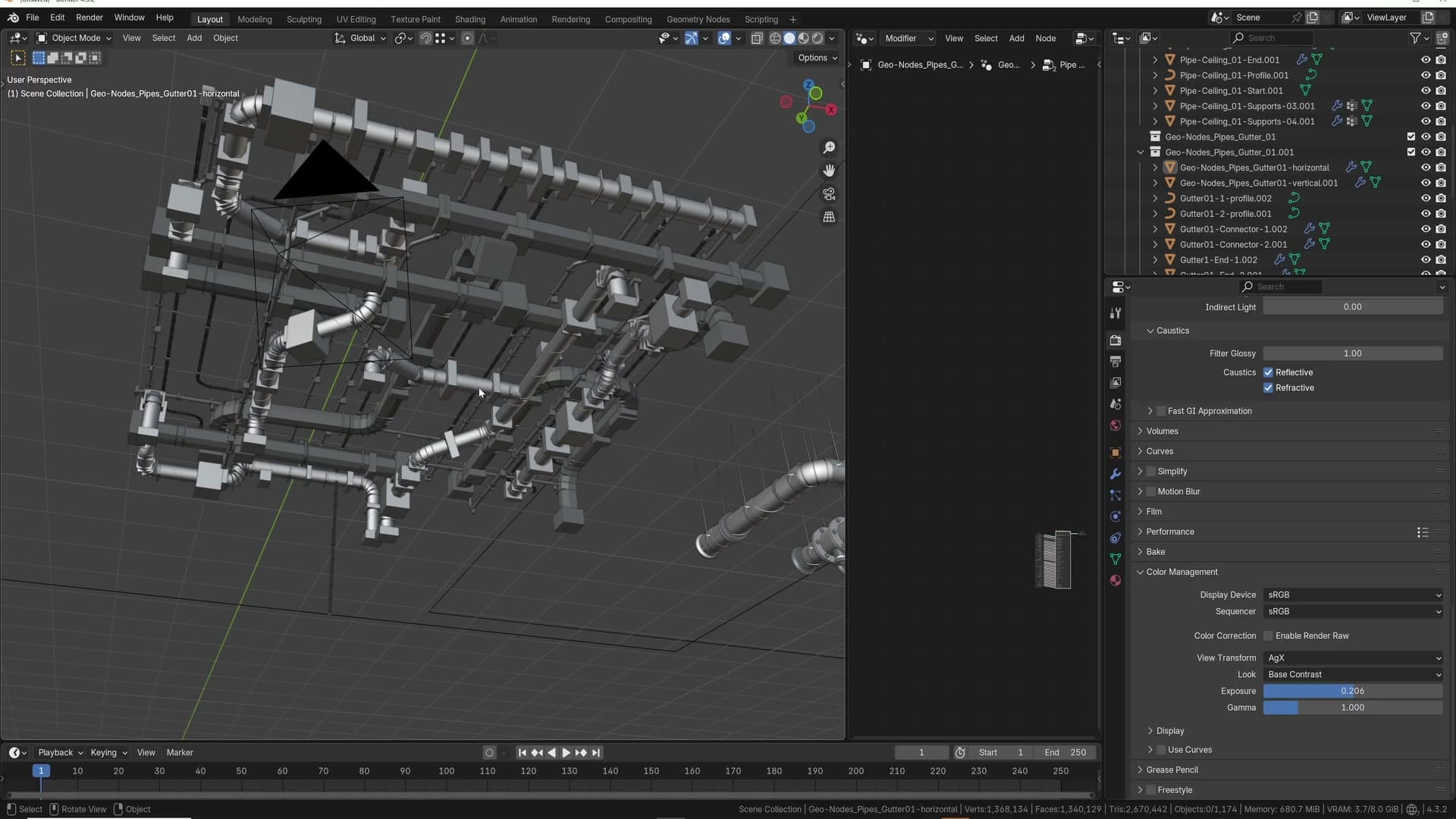Click the viewport zoom magnifier icon
The width and height of the screenshot is (1456, 819).
tap(829, 147)
